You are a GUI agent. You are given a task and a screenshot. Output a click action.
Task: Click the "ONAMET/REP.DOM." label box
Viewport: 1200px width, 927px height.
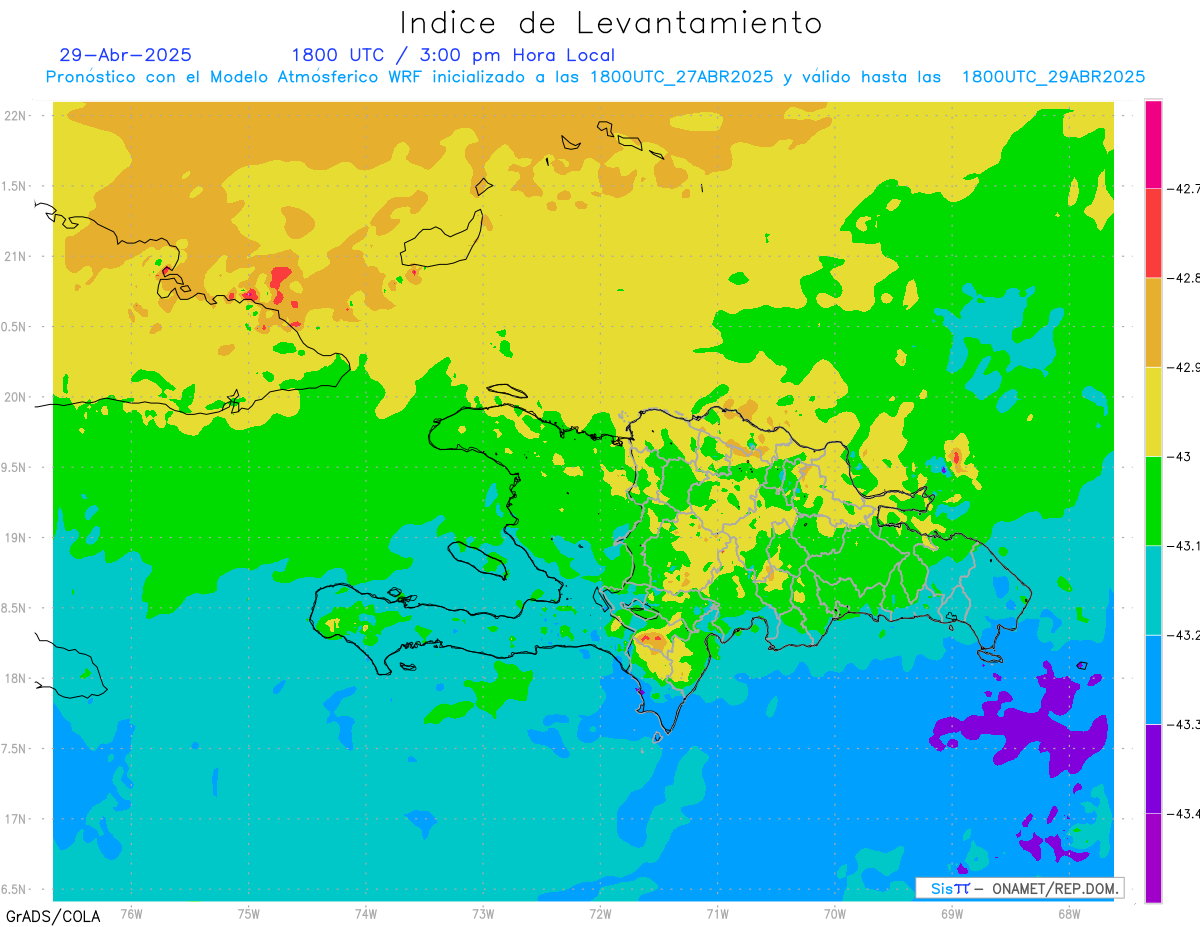click(x=1019, y=888)
